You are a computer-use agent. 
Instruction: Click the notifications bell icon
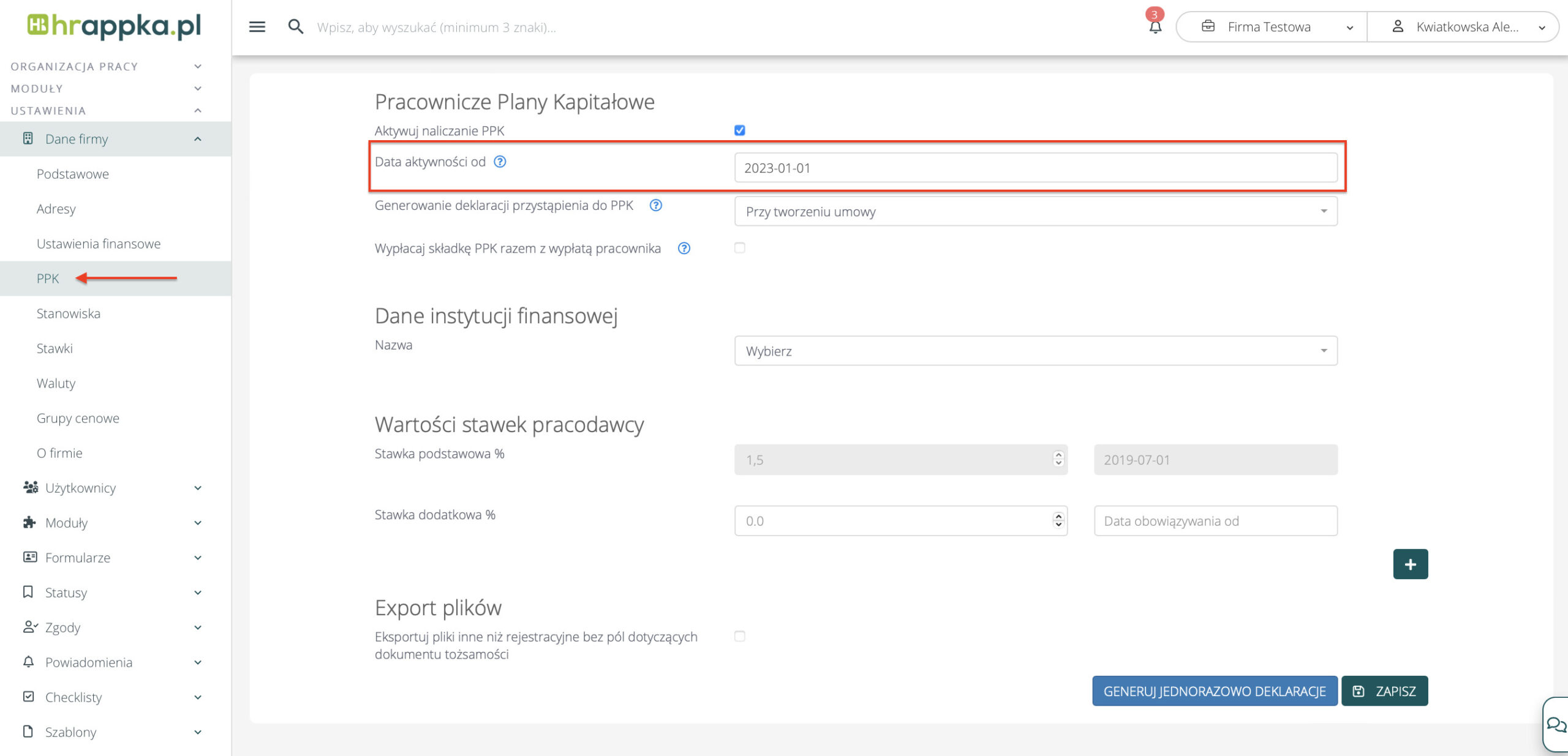point(1155,27)
